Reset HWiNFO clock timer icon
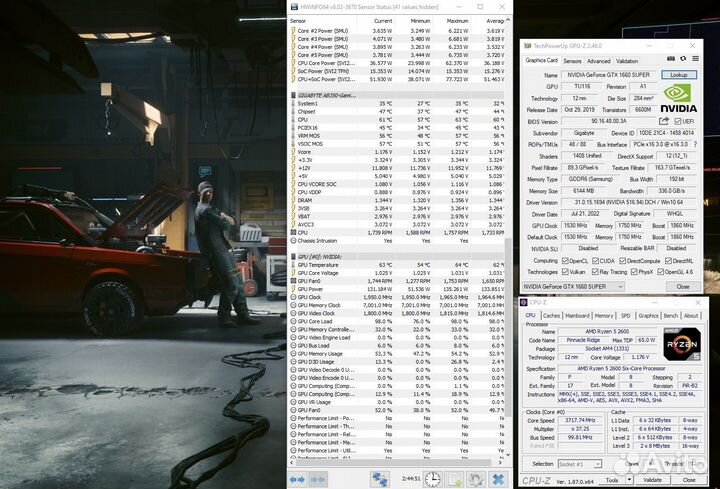720x489 pixels. pos(432,479)
